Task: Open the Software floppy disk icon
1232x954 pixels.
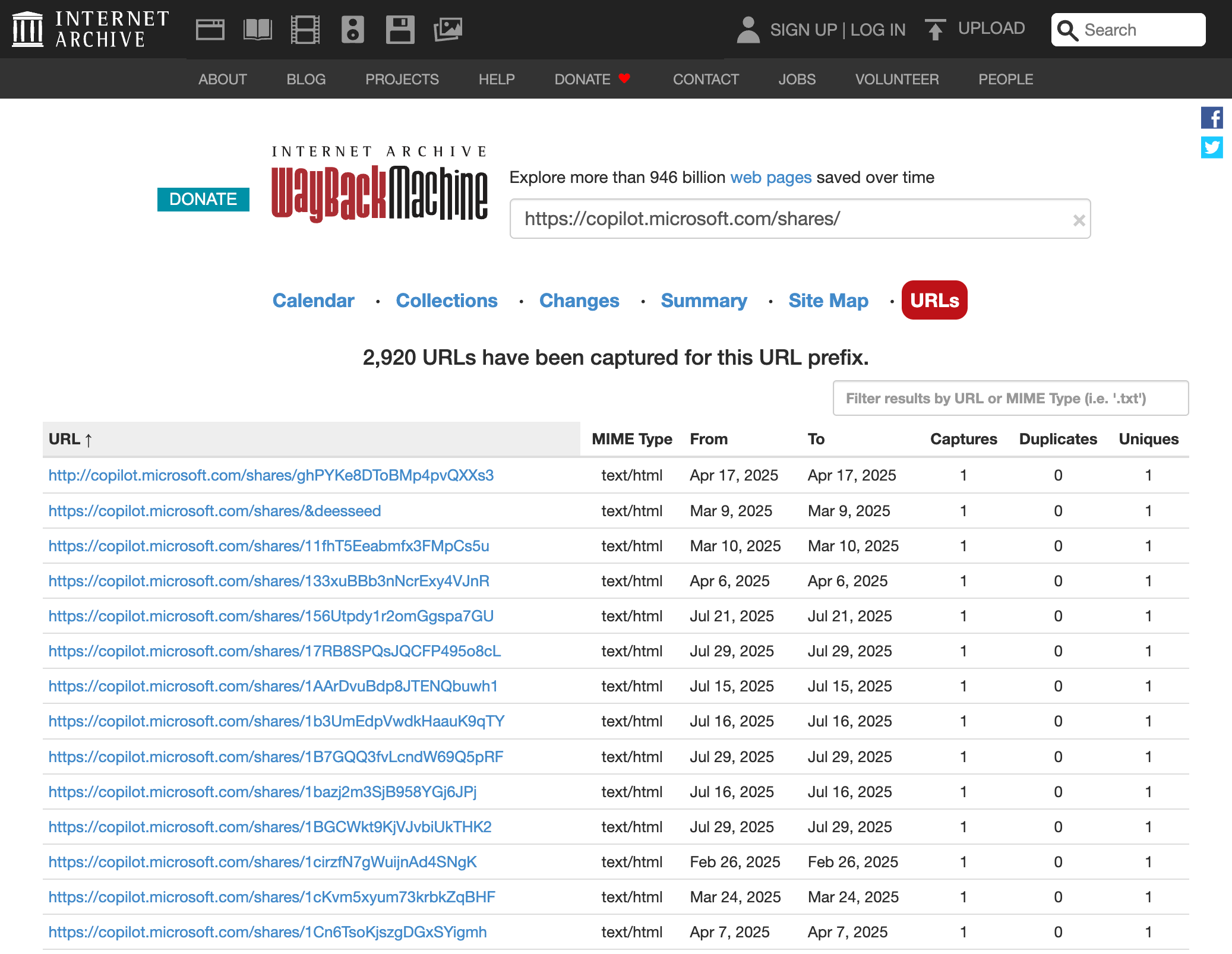Action: click(x=400, y=29)
